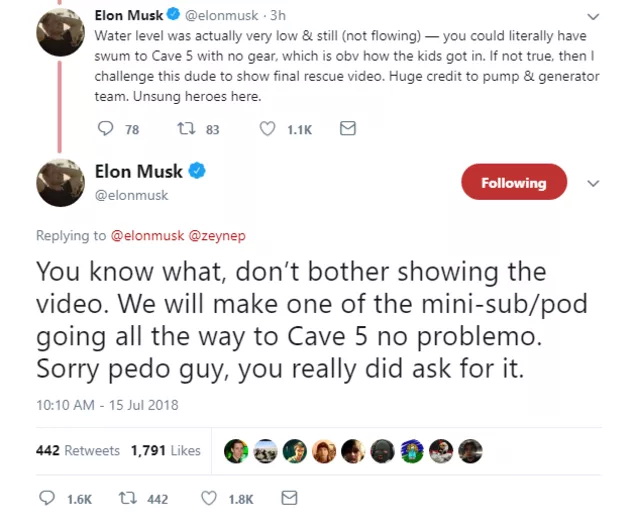Click the envelope icon below main tweet
This screenshot has height=526, width=635.
pos(289,498)
